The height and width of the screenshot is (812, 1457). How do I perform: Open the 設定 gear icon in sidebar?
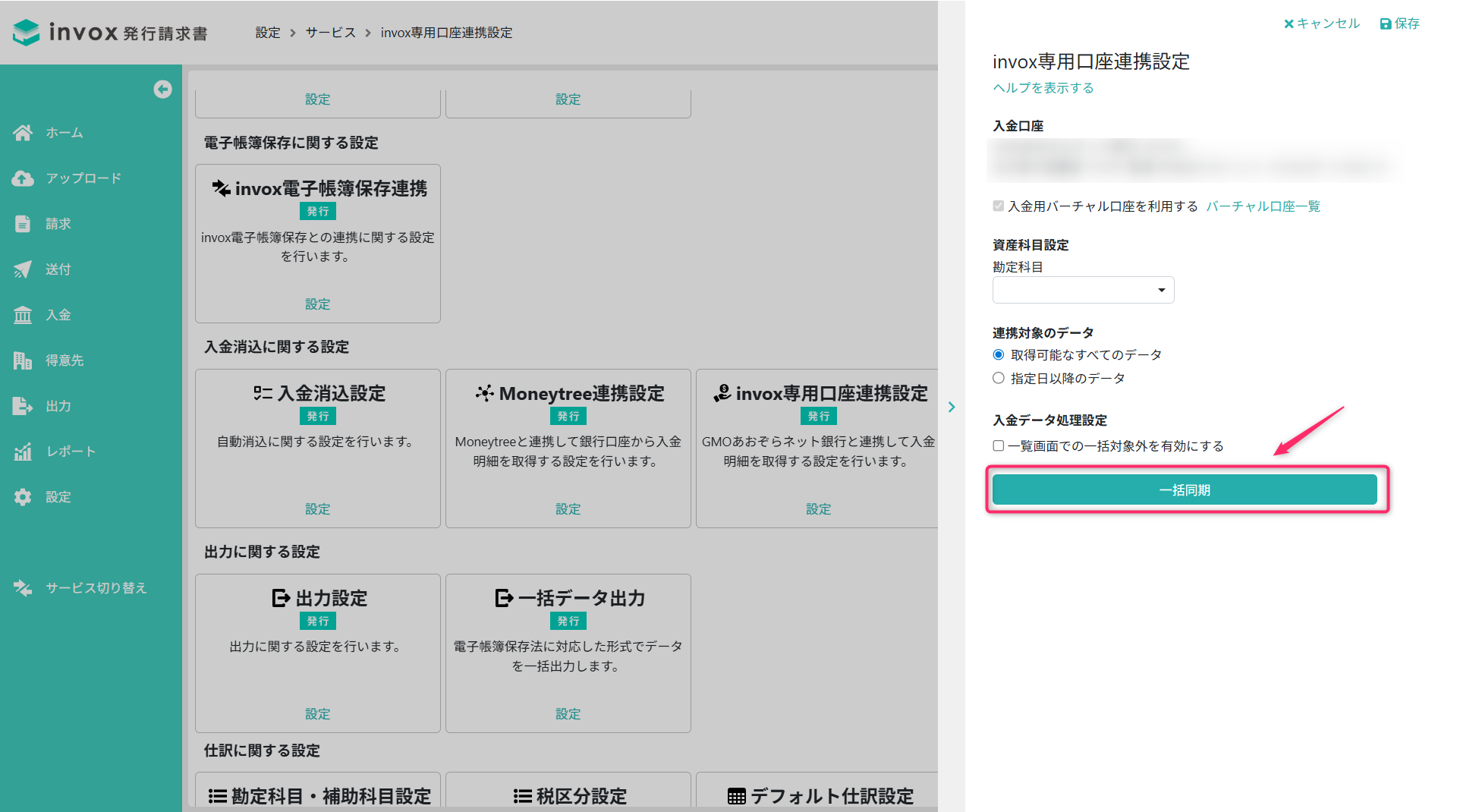pyautogui.click(x=23, y=497)
